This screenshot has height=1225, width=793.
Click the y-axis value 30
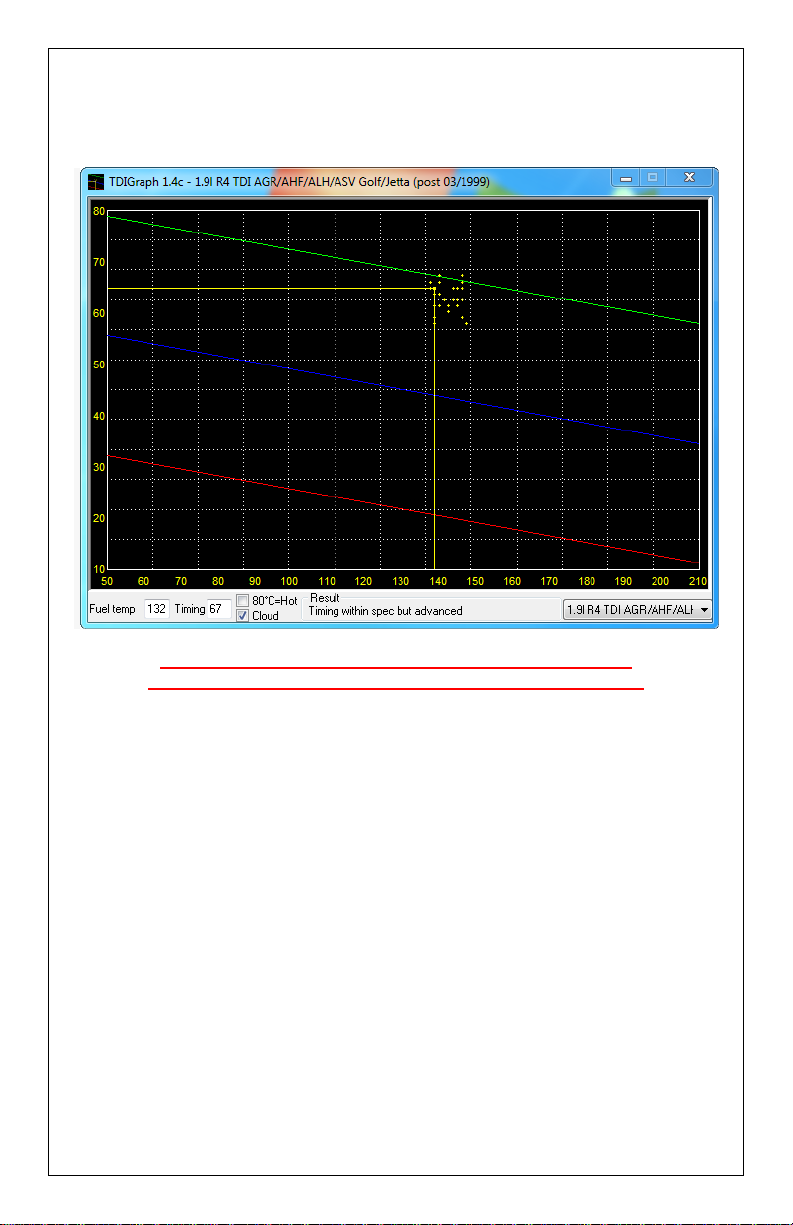[99, 467]
